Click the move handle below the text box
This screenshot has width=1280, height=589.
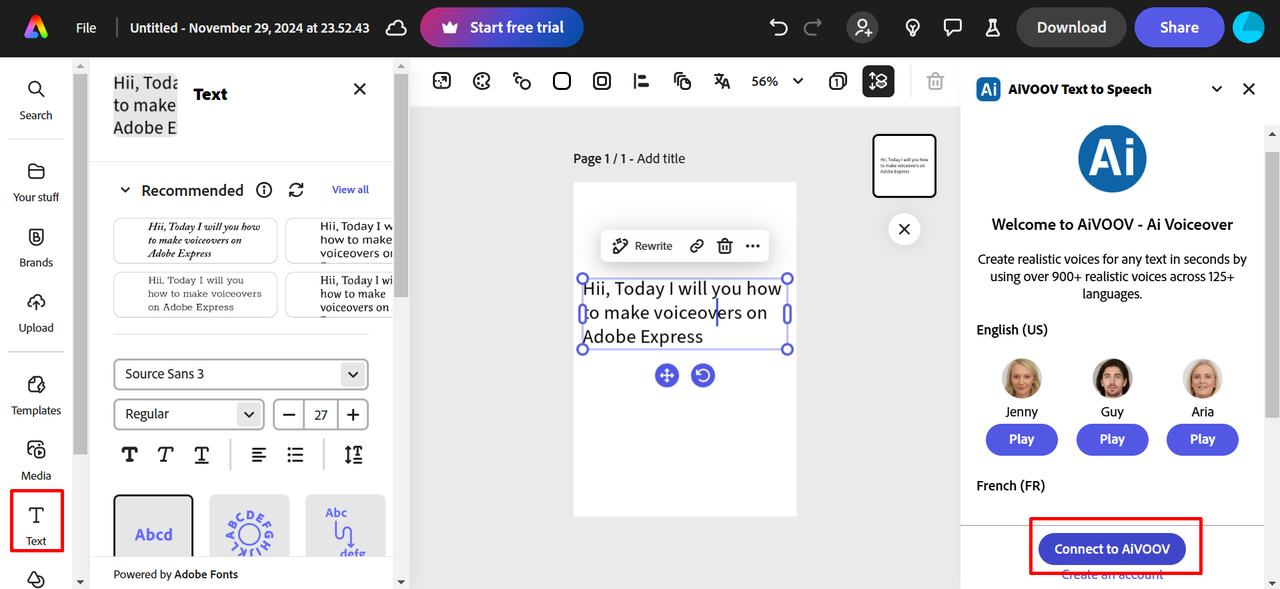(667, 376)
